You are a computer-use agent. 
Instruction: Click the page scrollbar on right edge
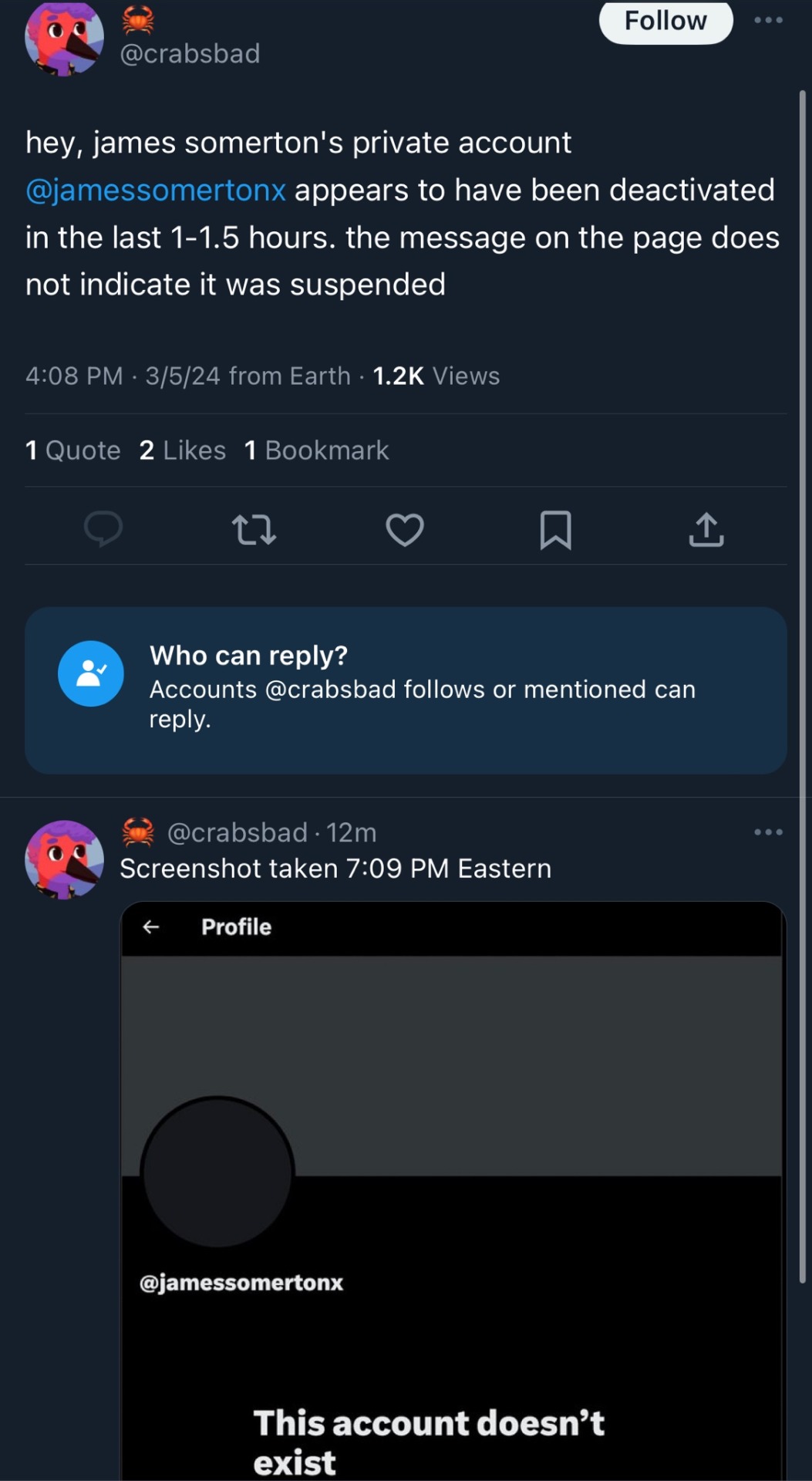(802, 687)
